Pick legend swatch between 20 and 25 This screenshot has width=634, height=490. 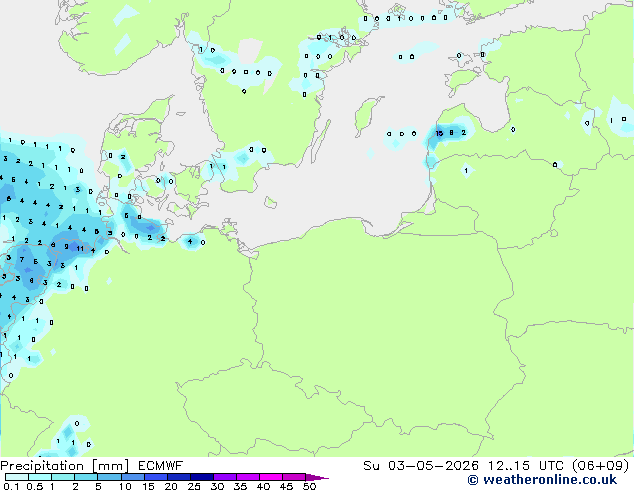pyautogui.click(x=179, y=477)
